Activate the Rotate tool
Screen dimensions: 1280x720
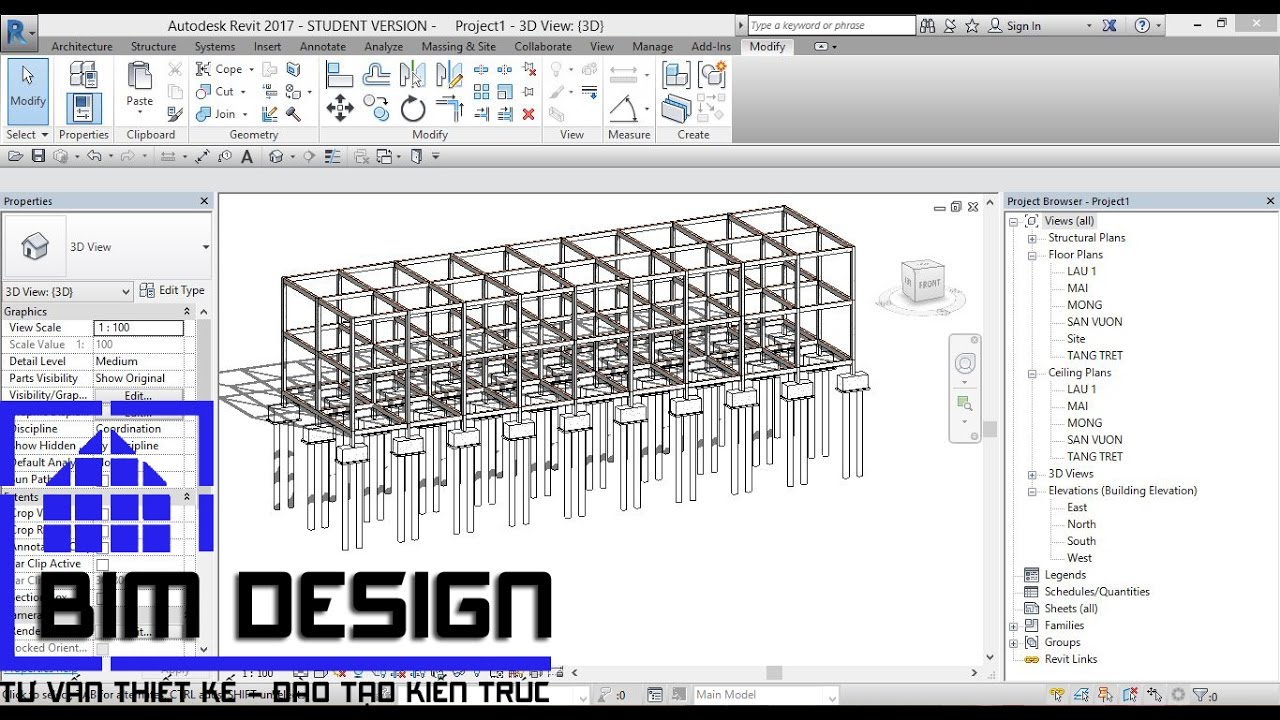pos(413,108)
